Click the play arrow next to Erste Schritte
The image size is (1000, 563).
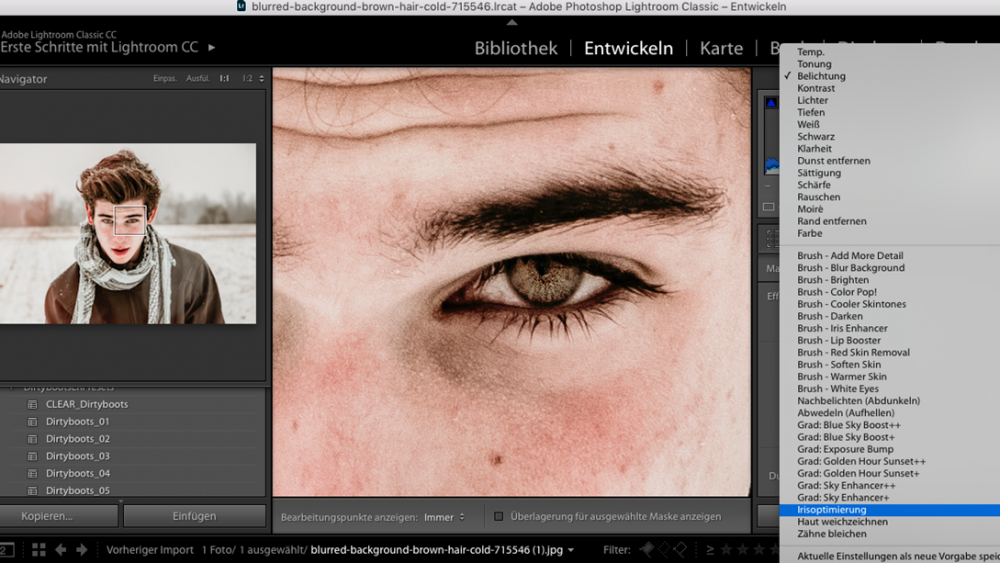212,47
